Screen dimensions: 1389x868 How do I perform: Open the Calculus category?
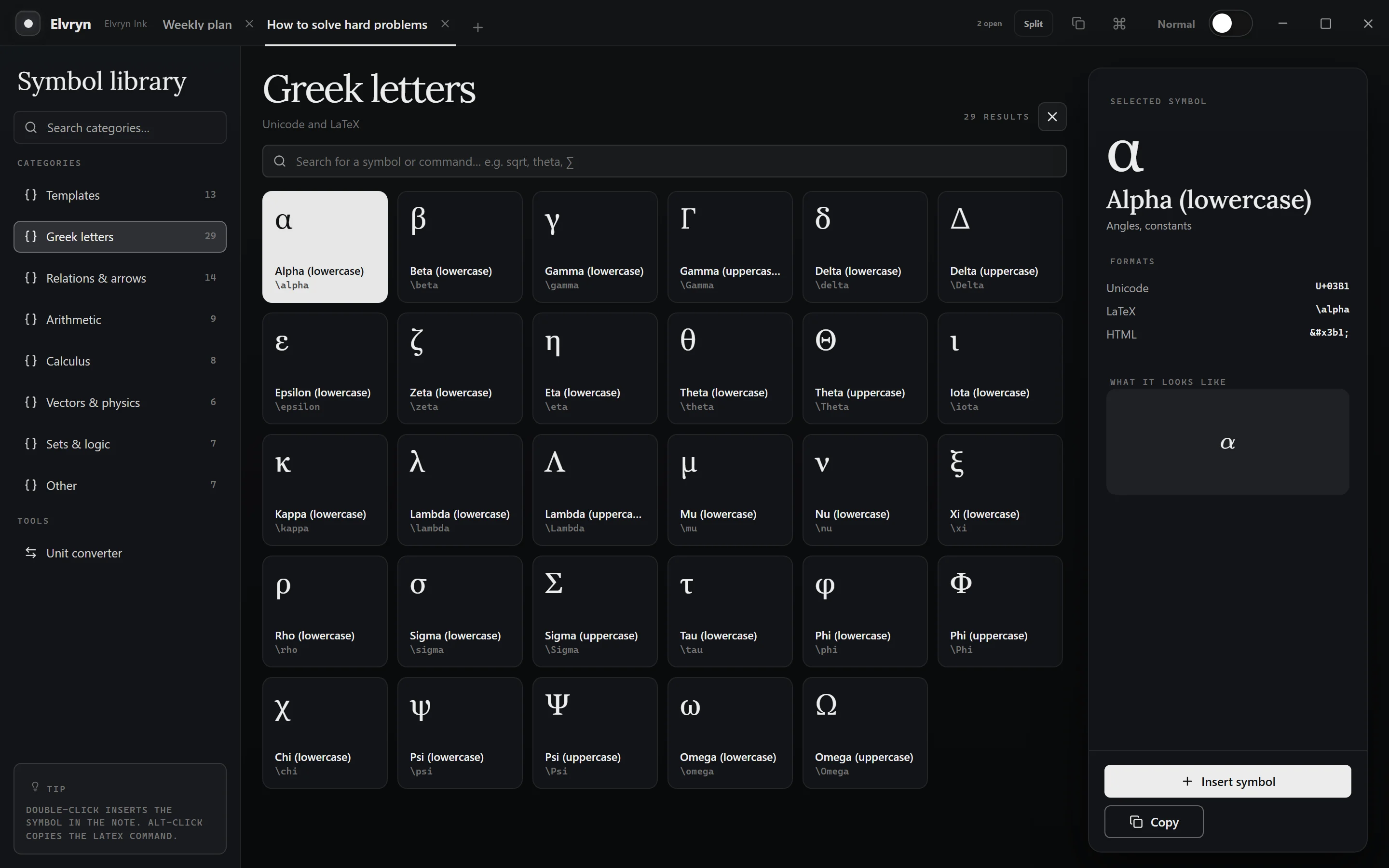pyautogui.click(x=120, y=361)
